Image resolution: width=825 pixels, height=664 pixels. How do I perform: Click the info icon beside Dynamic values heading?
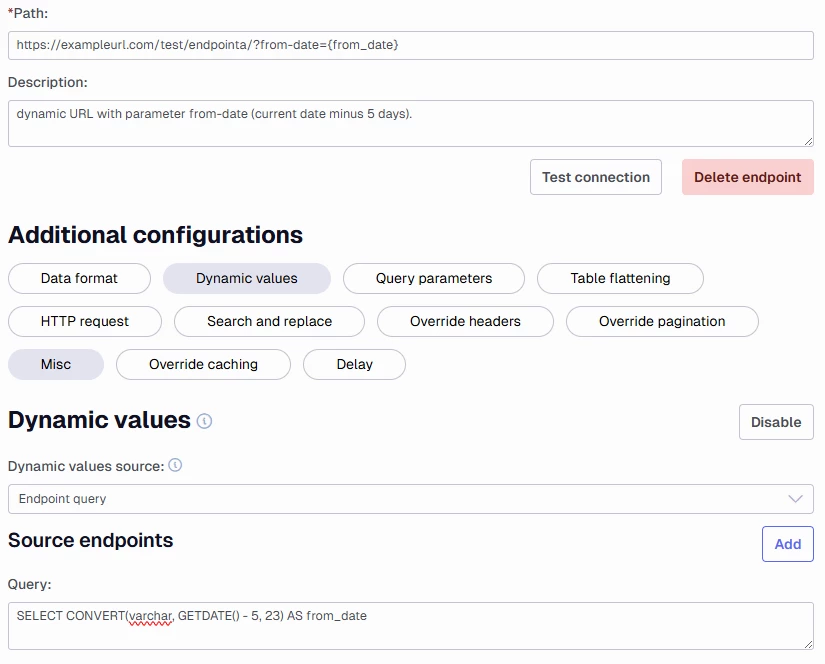point(204,422)
